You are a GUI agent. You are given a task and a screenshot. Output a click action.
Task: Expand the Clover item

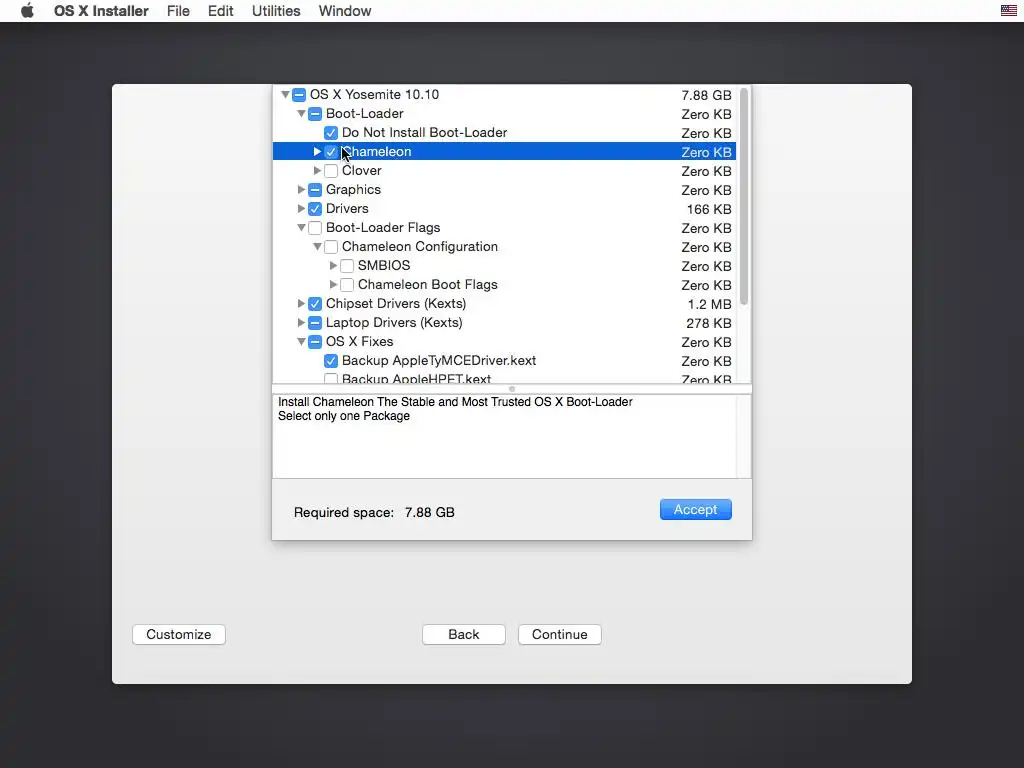point(317,170)
